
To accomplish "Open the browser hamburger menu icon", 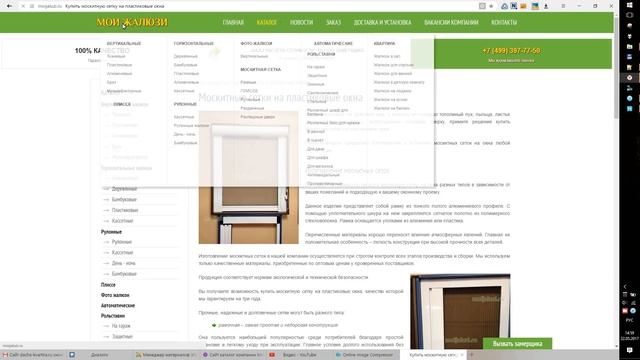I will click(563, 6).
